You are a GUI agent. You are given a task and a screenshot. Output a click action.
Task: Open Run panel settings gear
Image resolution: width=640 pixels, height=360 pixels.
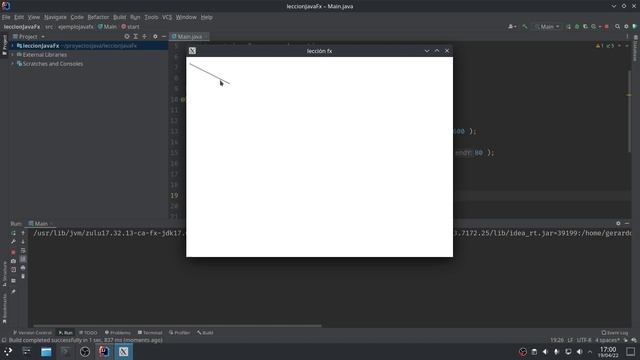pyautogui.click(x=618, y=223)
